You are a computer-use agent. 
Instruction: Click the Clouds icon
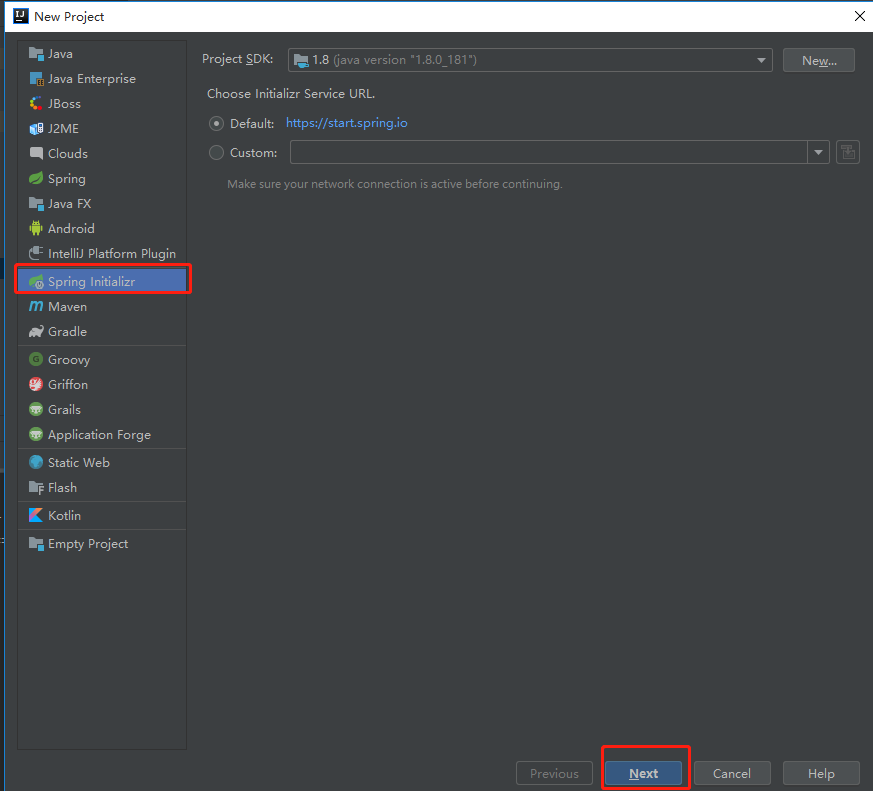coord(36,154)
